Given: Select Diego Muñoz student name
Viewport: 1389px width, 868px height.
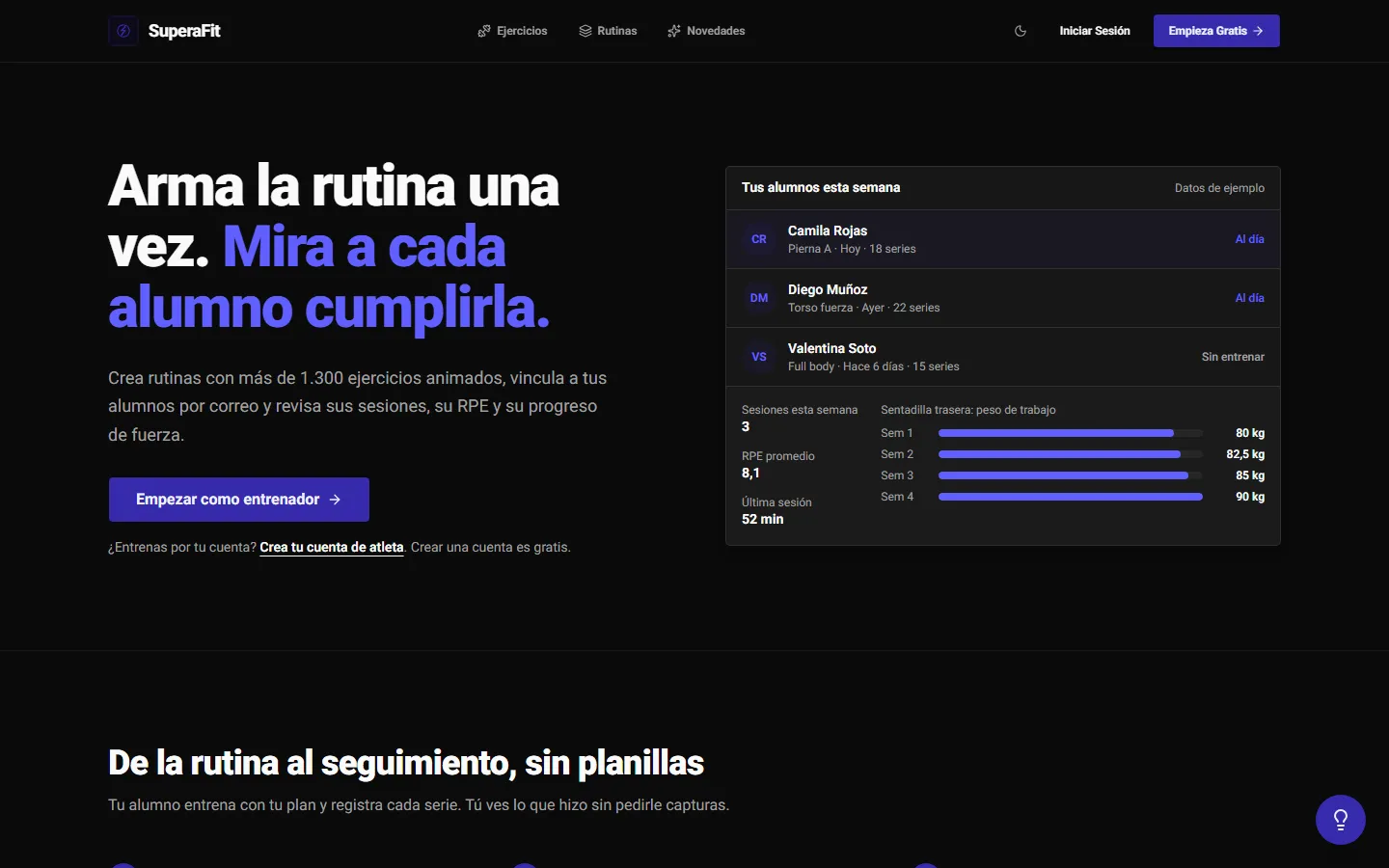Looking at the screenshot, I should [828, 289].
